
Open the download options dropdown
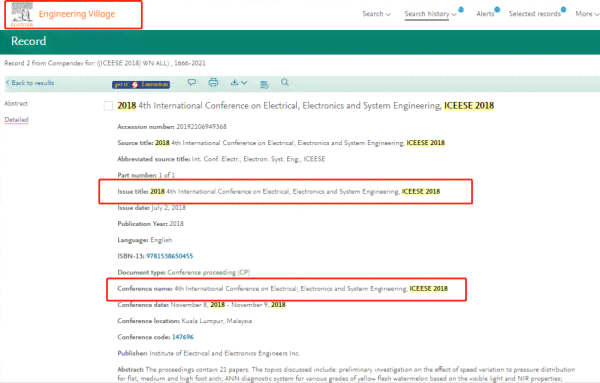coord(239,83)
